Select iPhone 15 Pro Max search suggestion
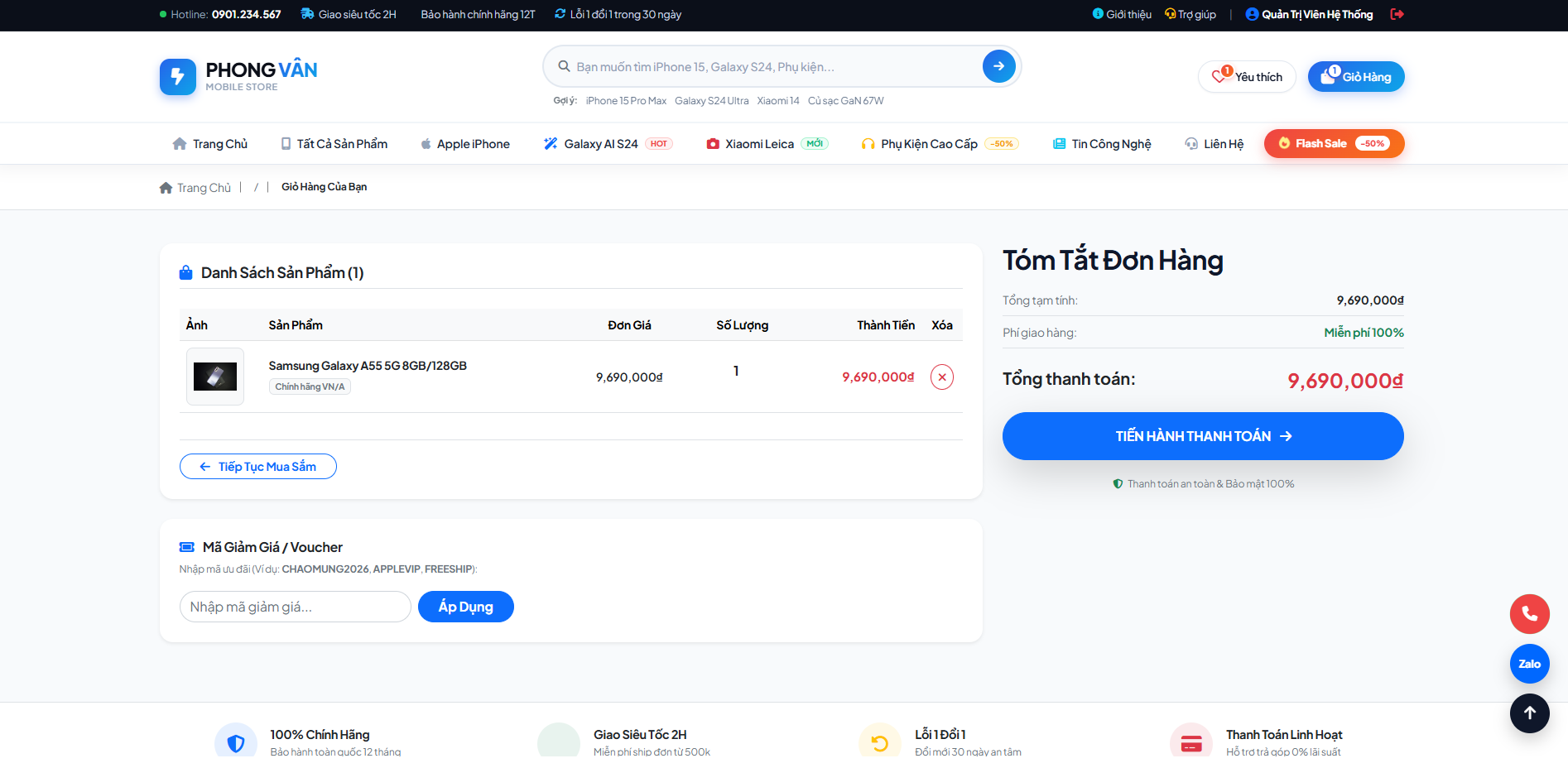The width and height of the screenshot is (1568, 768). 626,101
